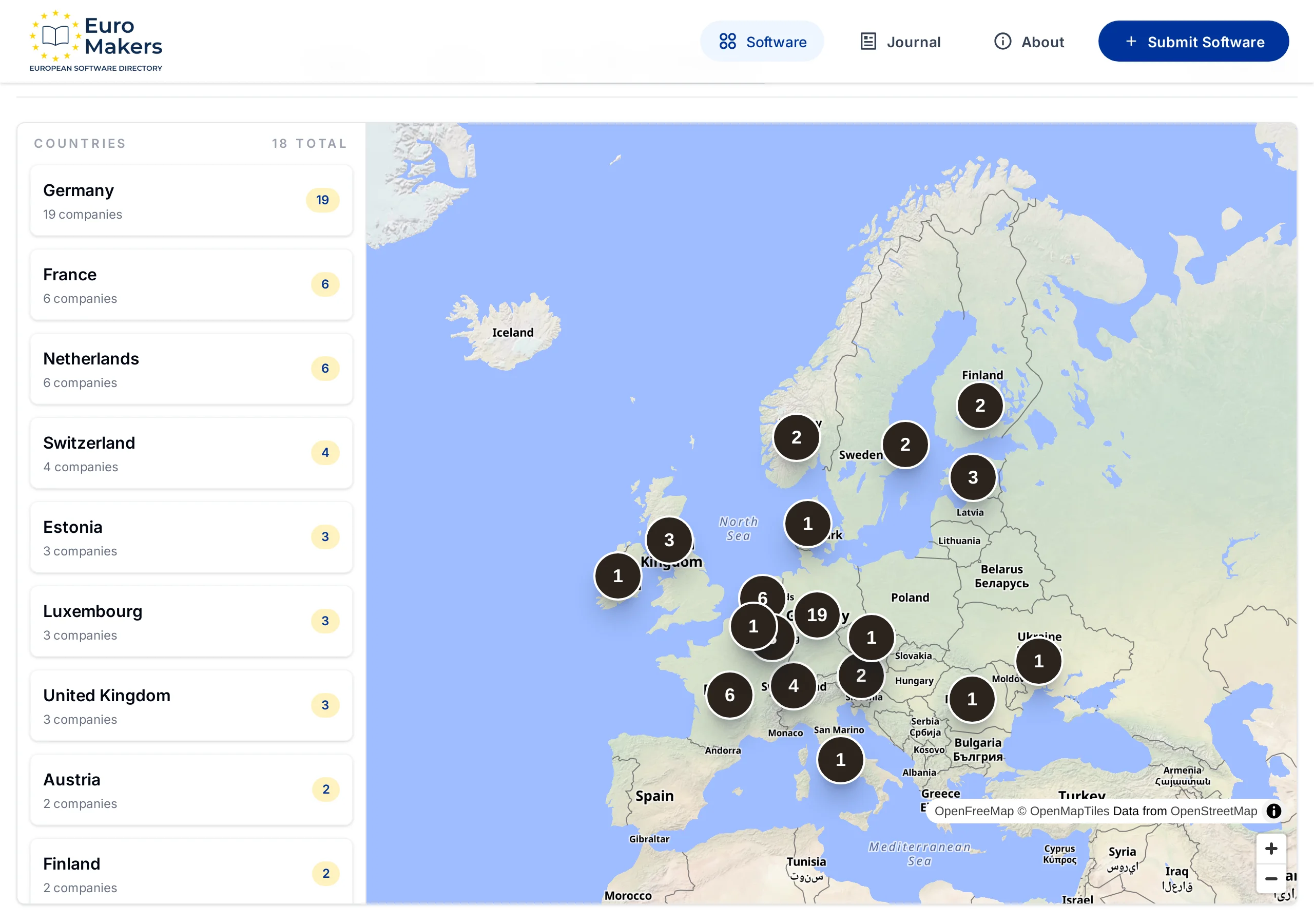Viewport: 1314px width, 924px height.
Task: Click the Submit Software button
Action: point(1193,42)
